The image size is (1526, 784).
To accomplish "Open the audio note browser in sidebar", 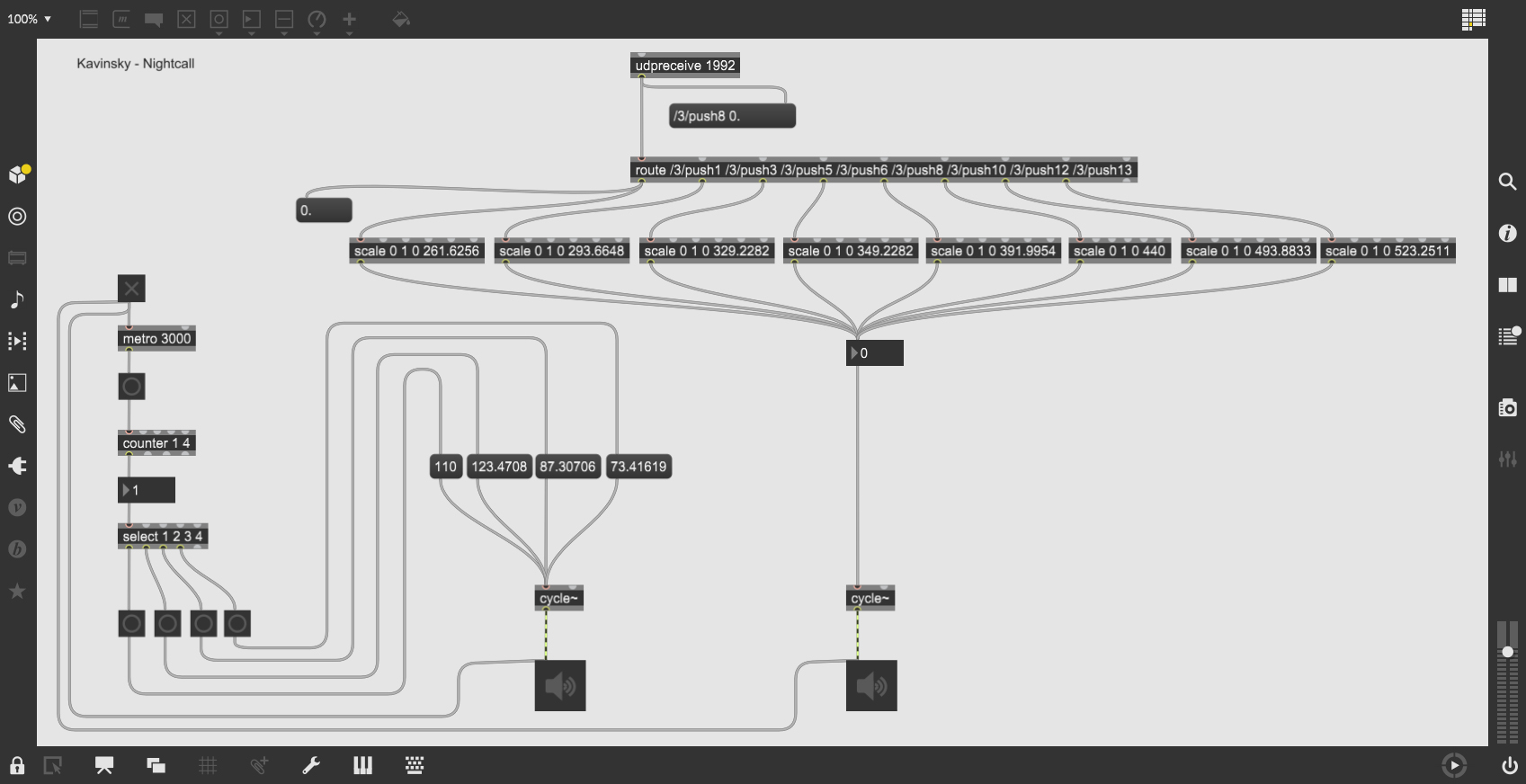I will tap(17, 299).
